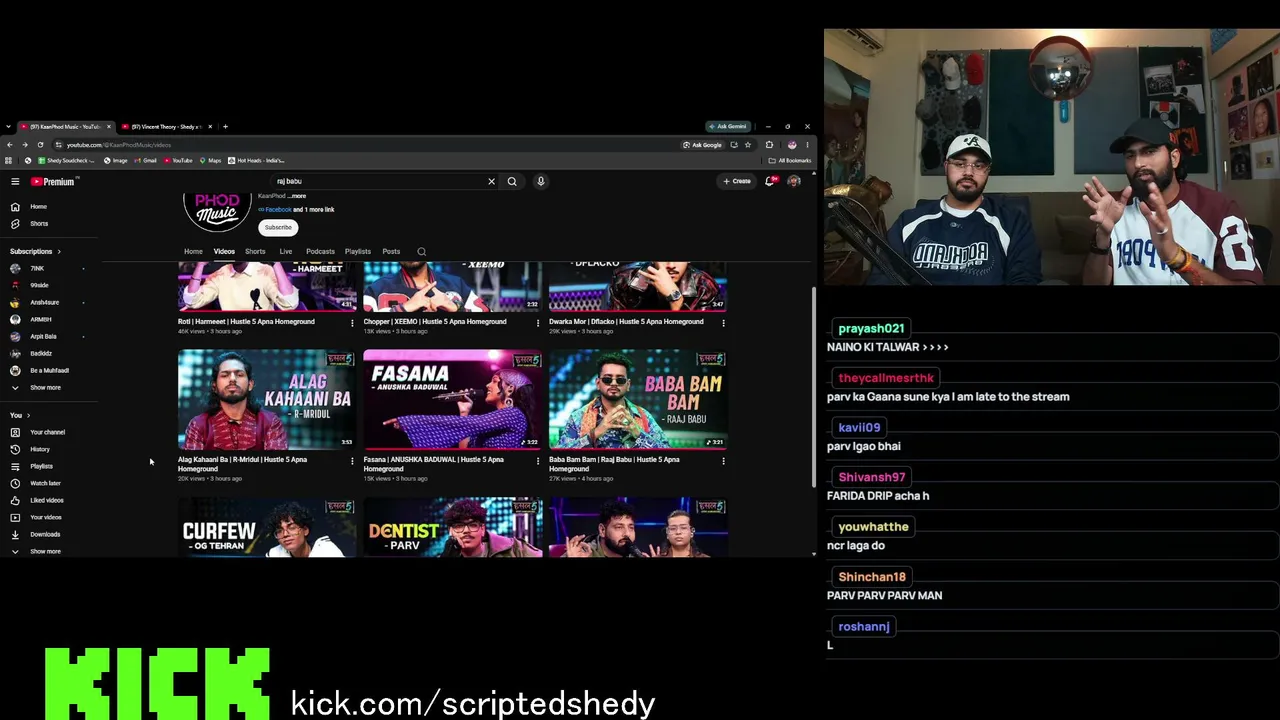Click the youtube.com address bar

coord(370,145)
